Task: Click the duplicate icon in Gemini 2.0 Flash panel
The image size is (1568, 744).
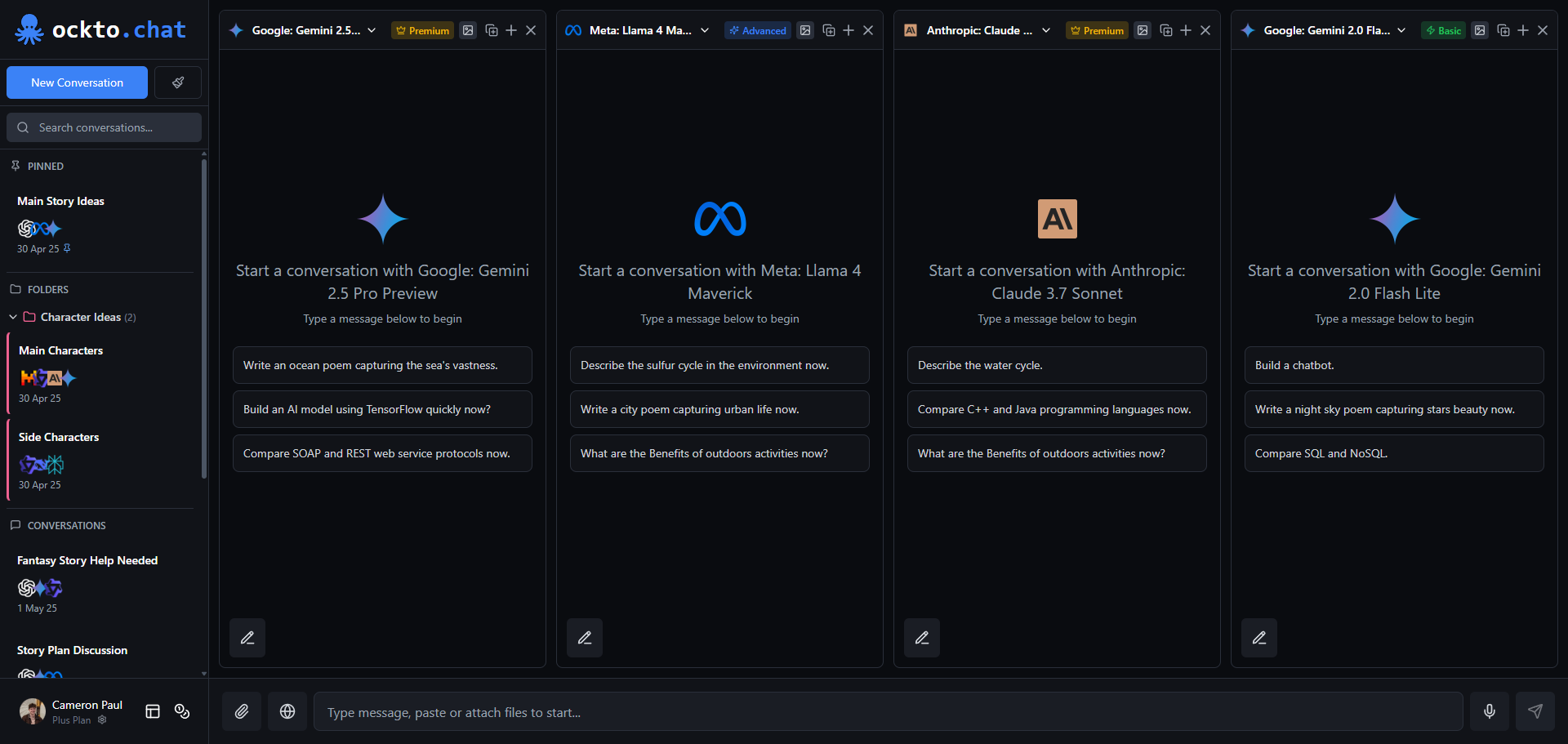Action: (x=1503, y=30)
